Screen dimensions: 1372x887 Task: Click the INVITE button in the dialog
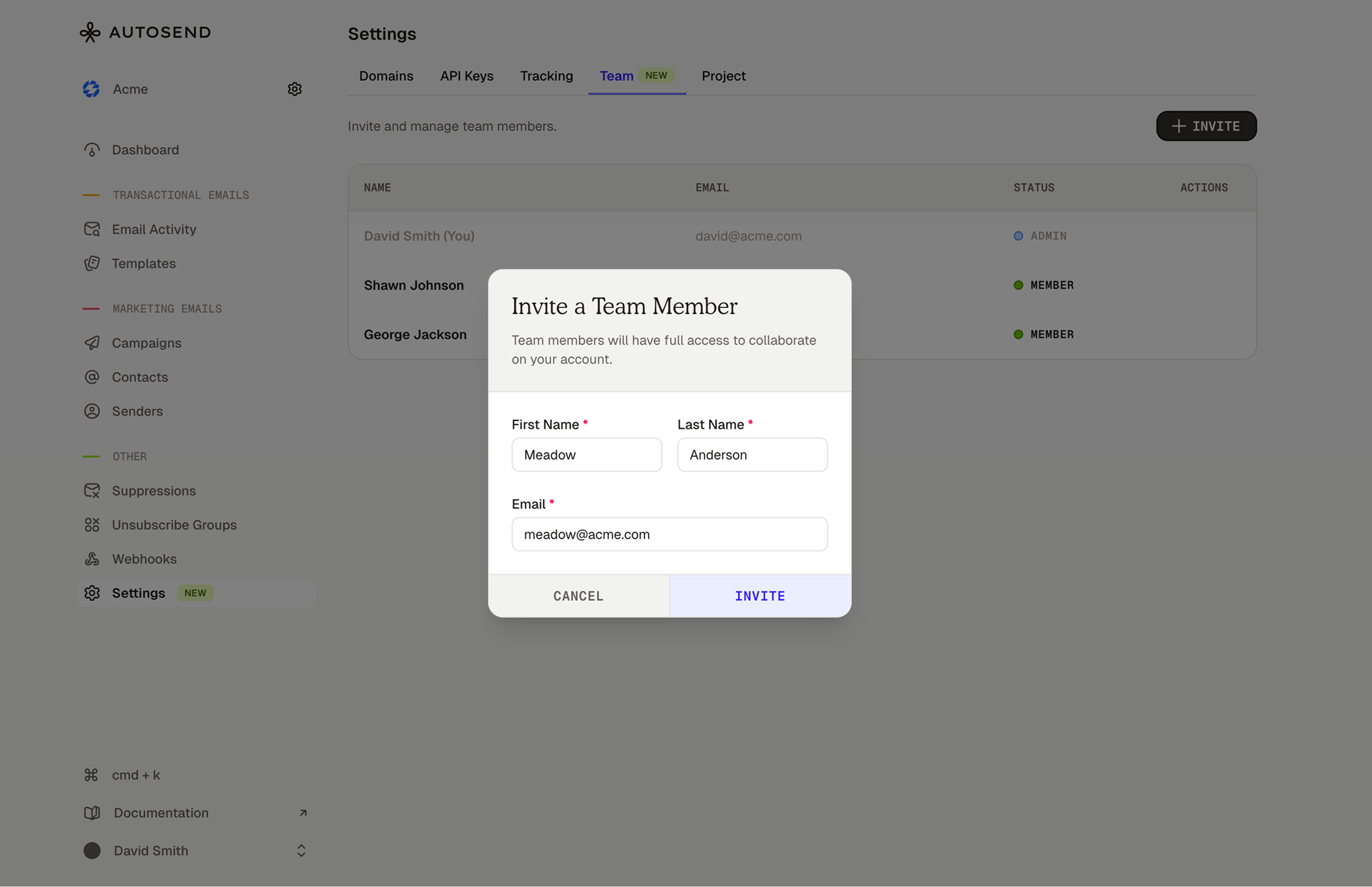point(760,595)
